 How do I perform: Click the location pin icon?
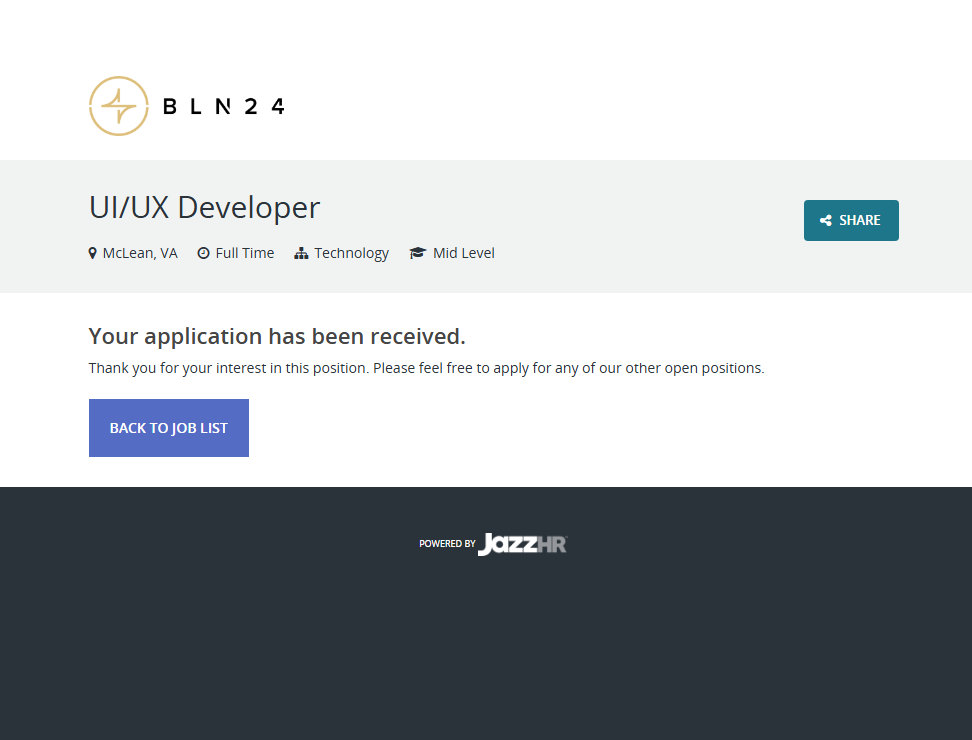pyautogui.click(x=93, y=253)
